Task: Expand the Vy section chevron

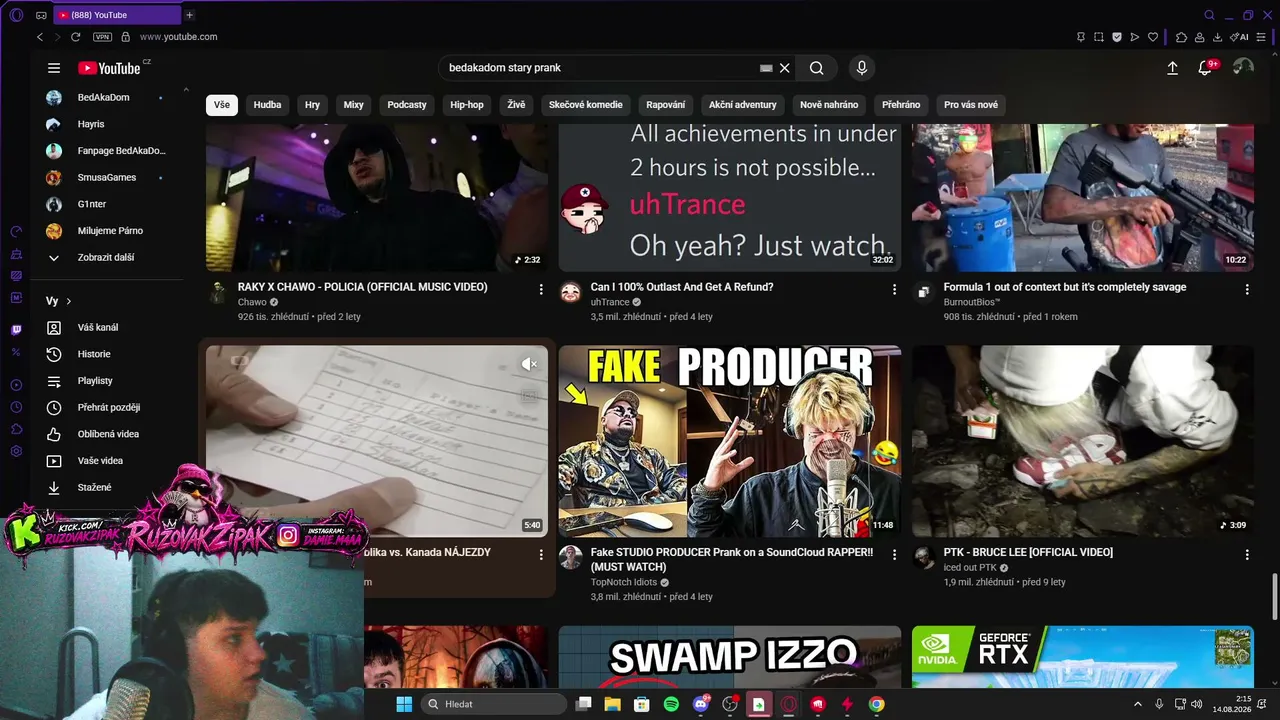Action: pos(68,301)
